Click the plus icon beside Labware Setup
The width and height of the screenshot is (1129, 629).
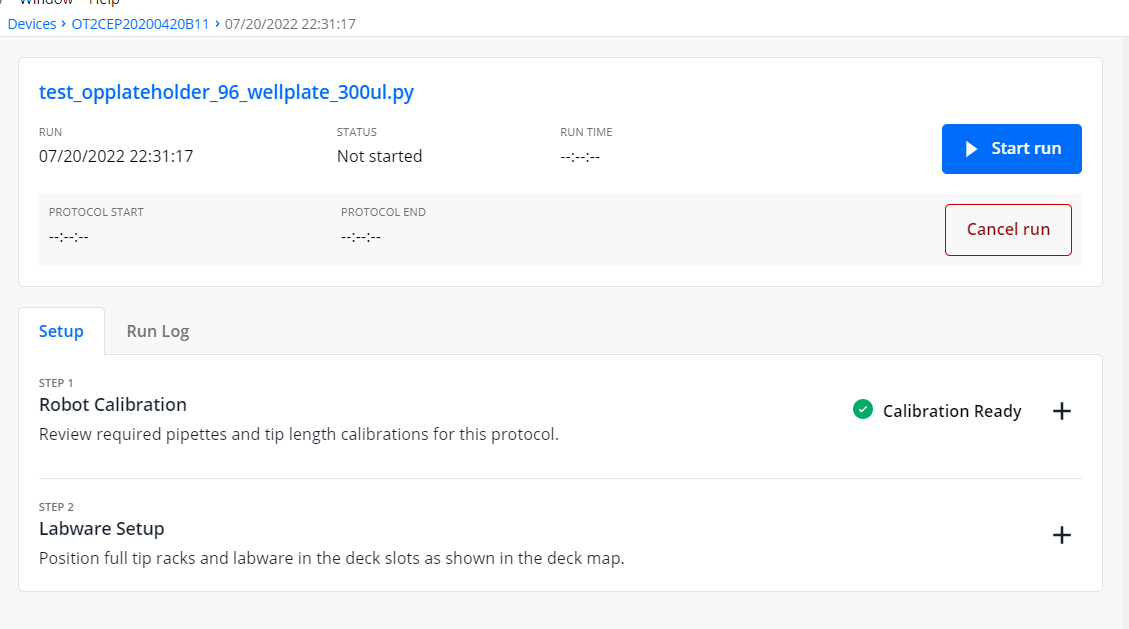(1062, 535)
